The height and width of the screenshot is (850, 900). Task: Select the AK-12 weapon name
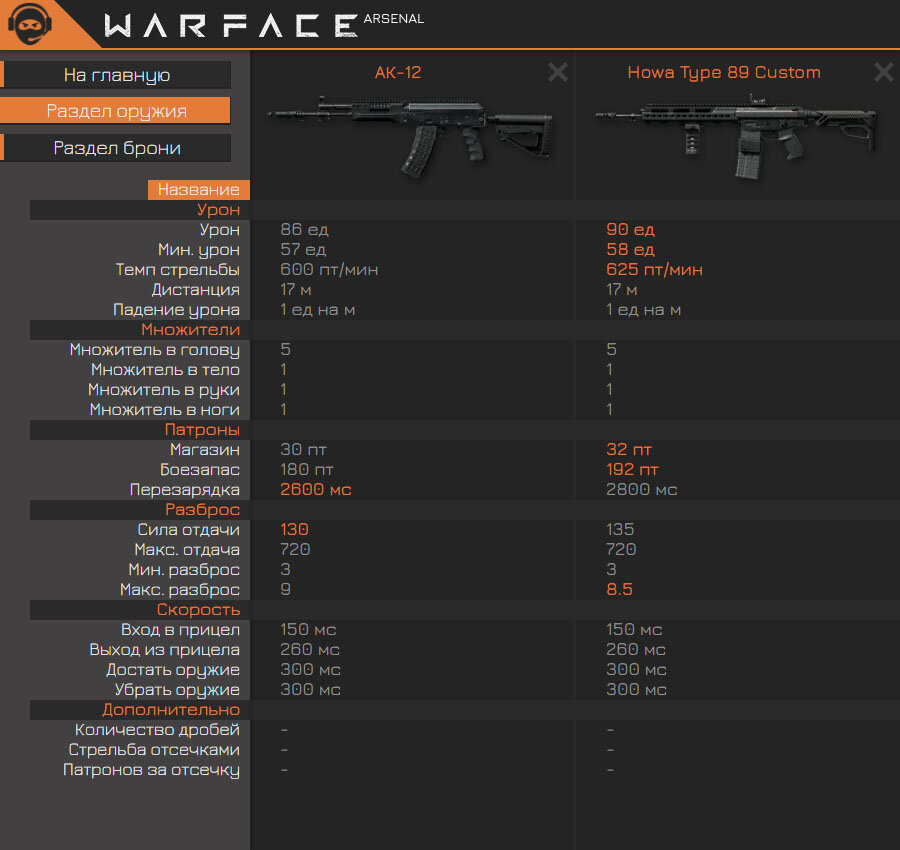pos(398,72)
